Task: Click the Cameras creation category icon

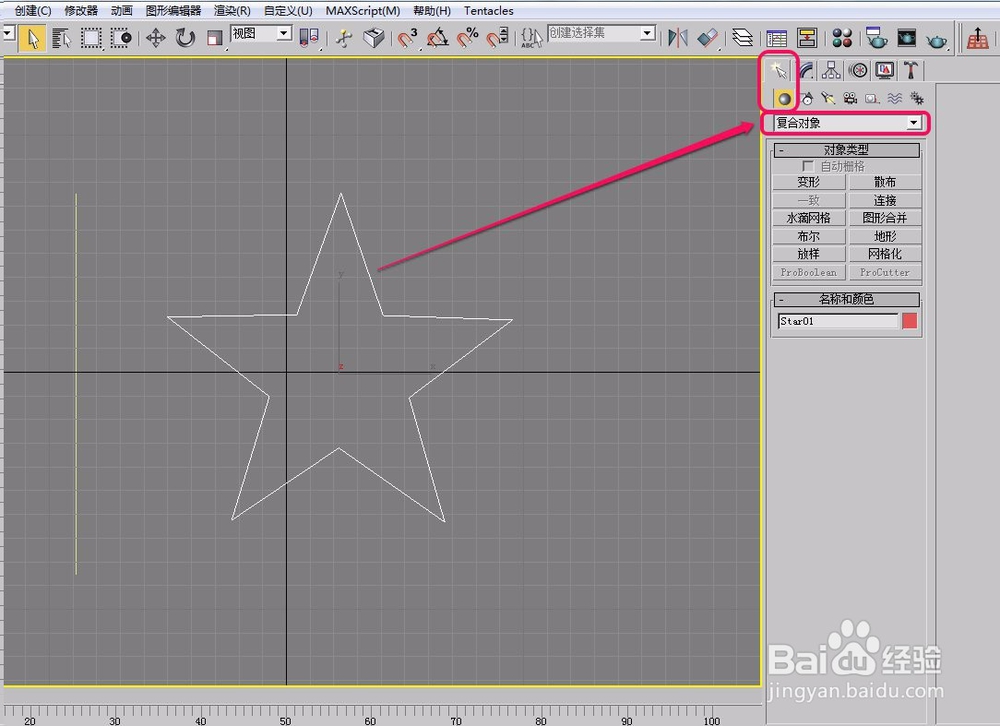Action: (x=850, y=97)
